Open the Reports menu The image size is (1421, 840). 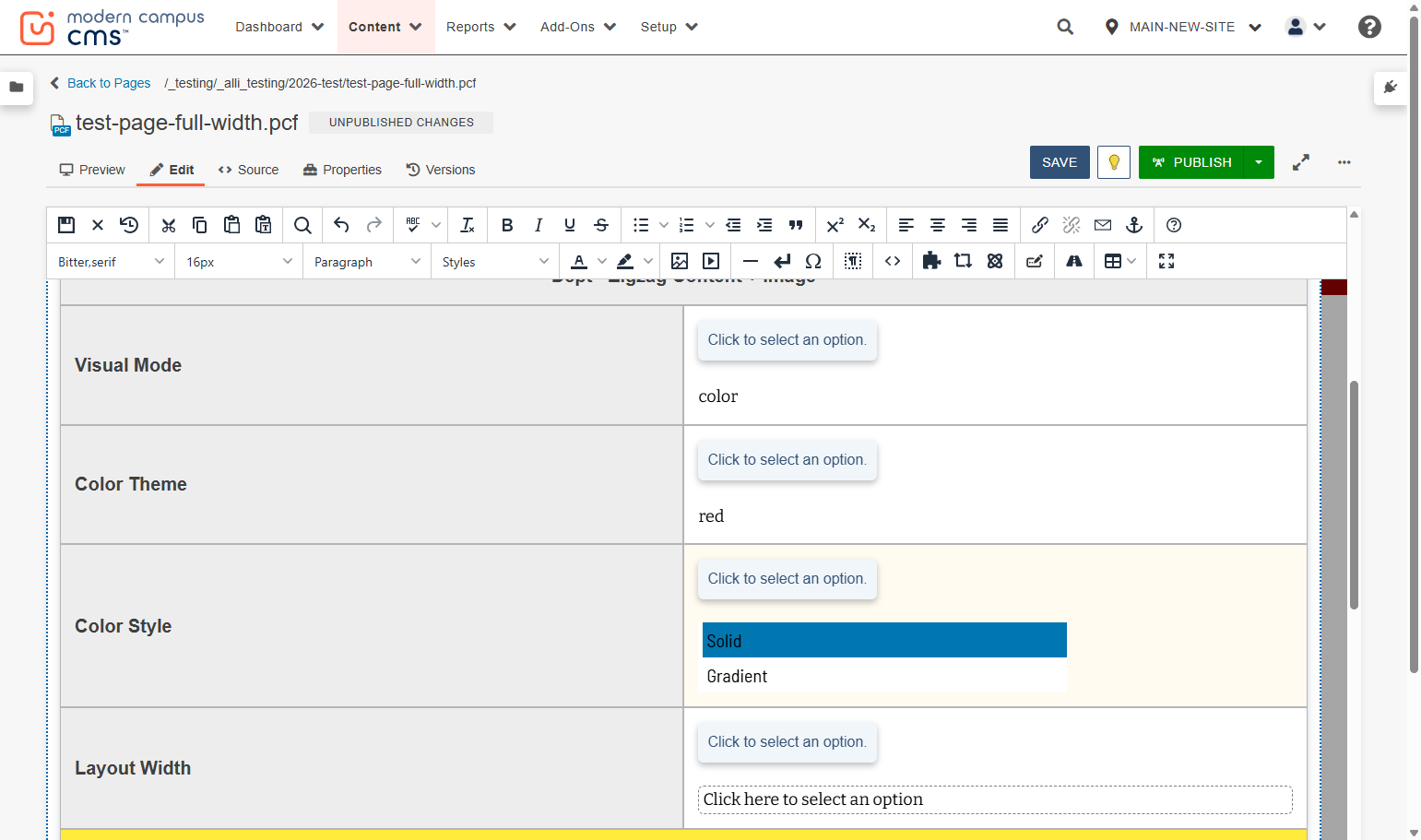(x=481, y=27)
